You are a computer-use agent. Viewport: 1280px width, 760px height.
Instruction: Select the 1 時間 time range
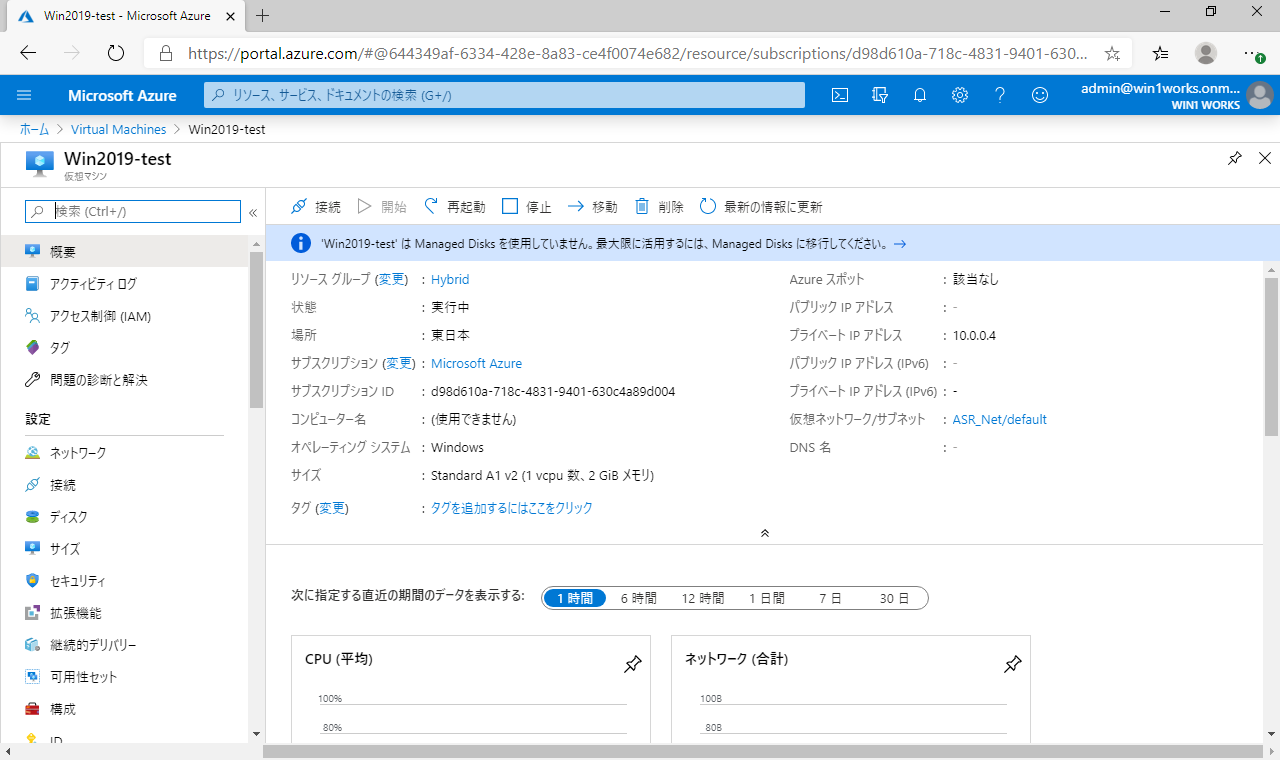[575, 598]
